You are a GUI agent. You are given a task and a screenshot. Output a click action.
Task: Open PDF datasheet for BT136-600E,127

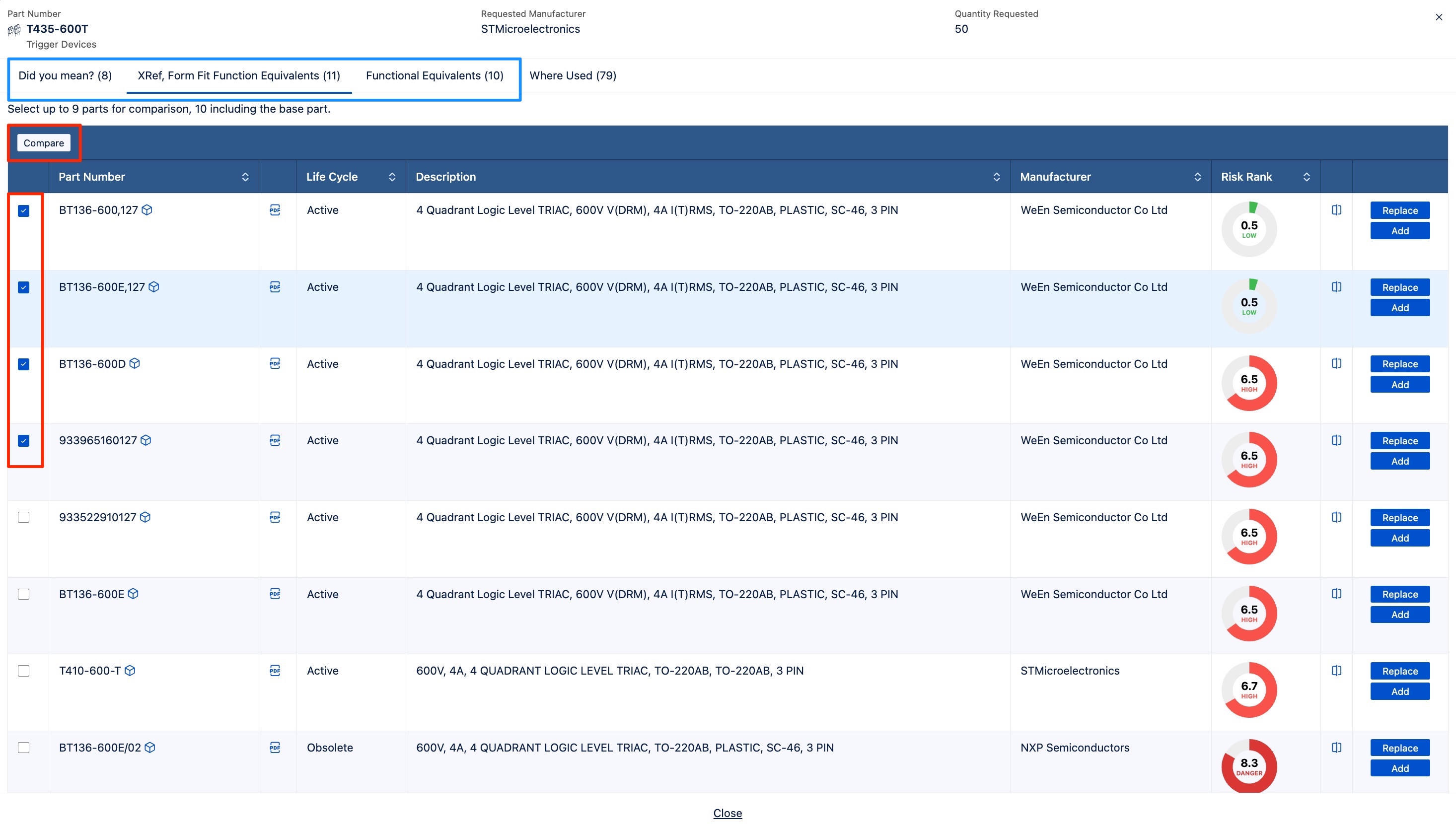[x=275, y=287]
